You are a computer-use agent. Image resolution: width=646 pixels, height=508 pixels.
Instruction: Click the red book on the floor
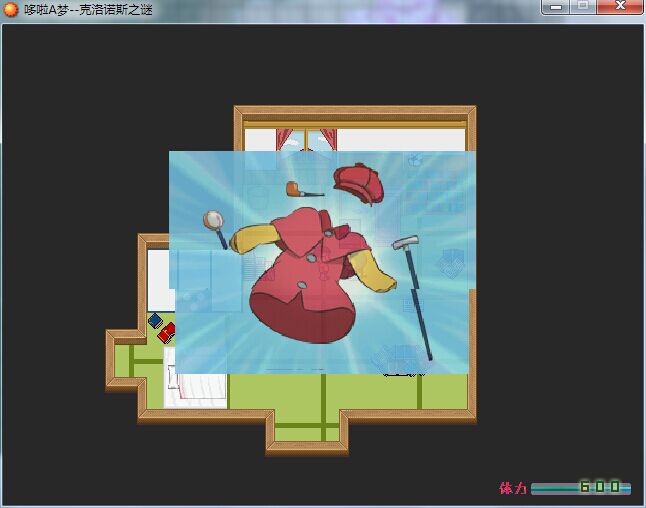166,333
